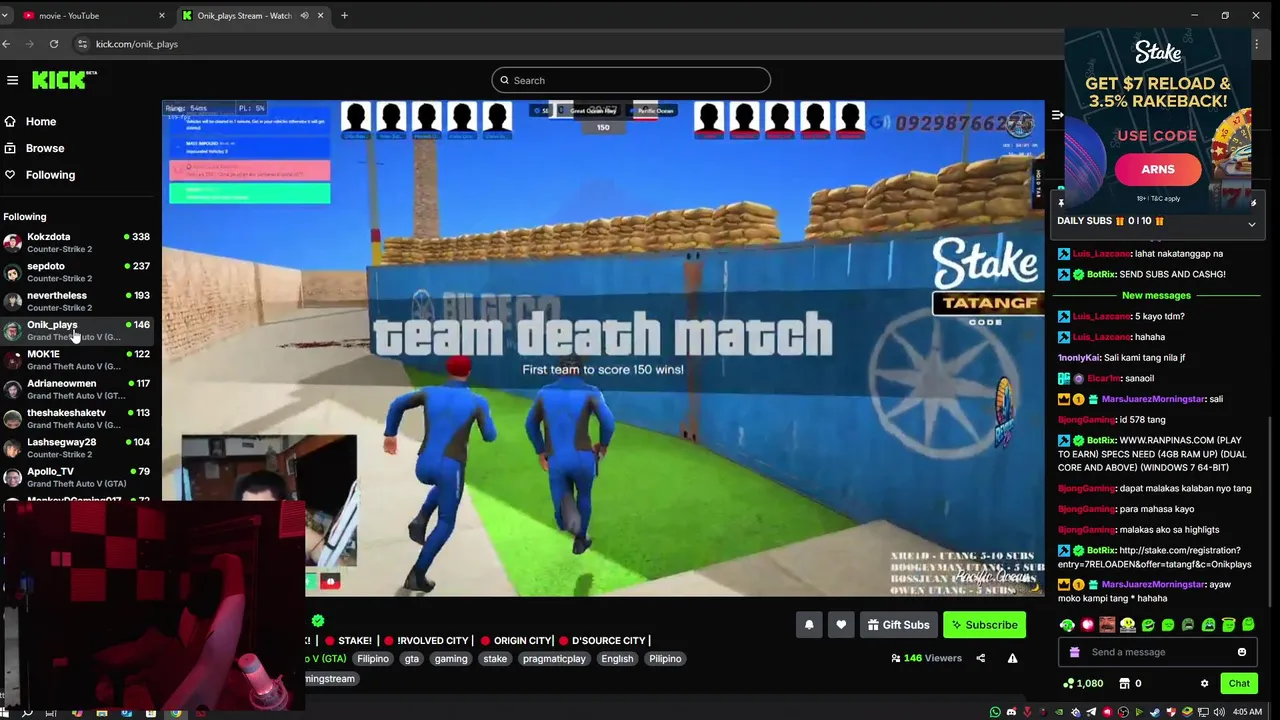Insert the green halo angel emote
Viewport: 1280px width, 720px height.
point(1229,625)
